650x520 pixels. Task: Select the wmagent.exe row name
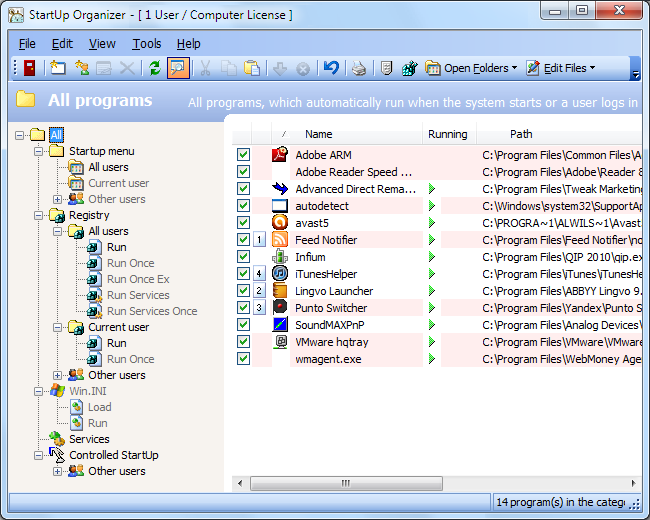point(328,359)
